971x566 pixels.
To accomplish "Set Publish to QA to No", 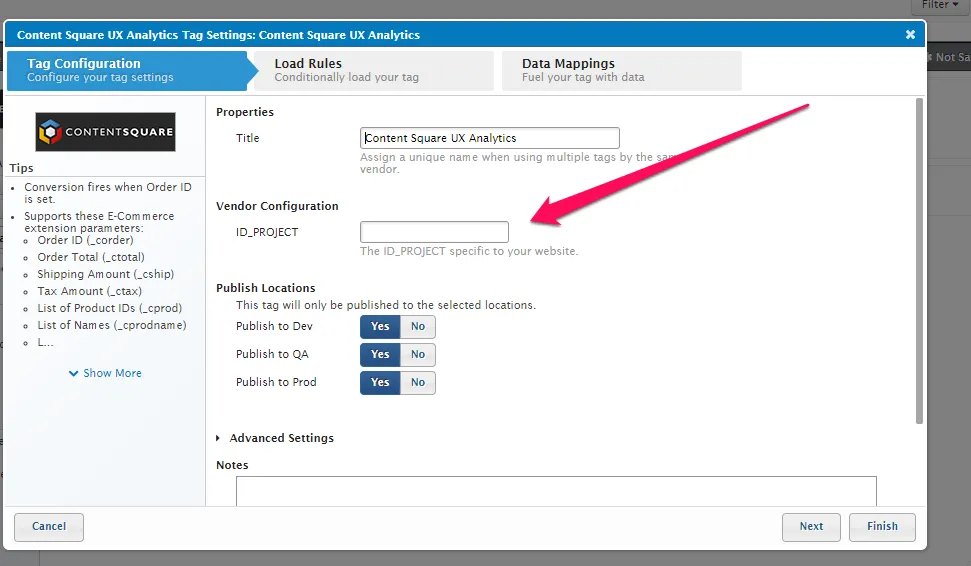I will [418, 355].
